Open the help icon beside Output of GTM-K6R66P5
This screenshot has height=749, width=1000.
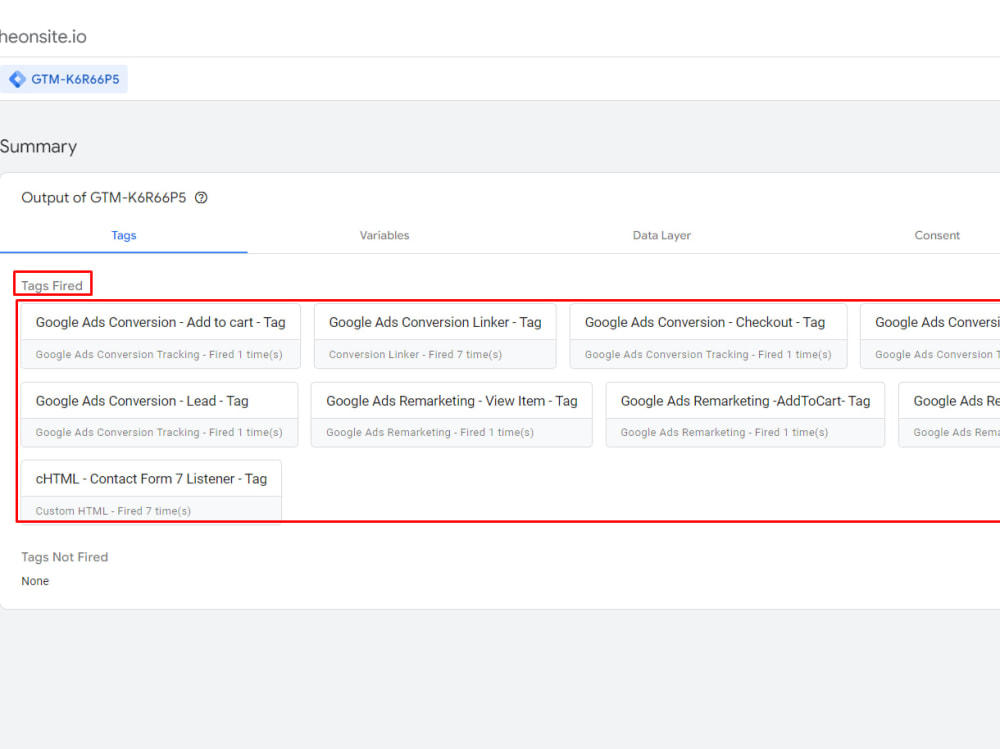(201, 198)
